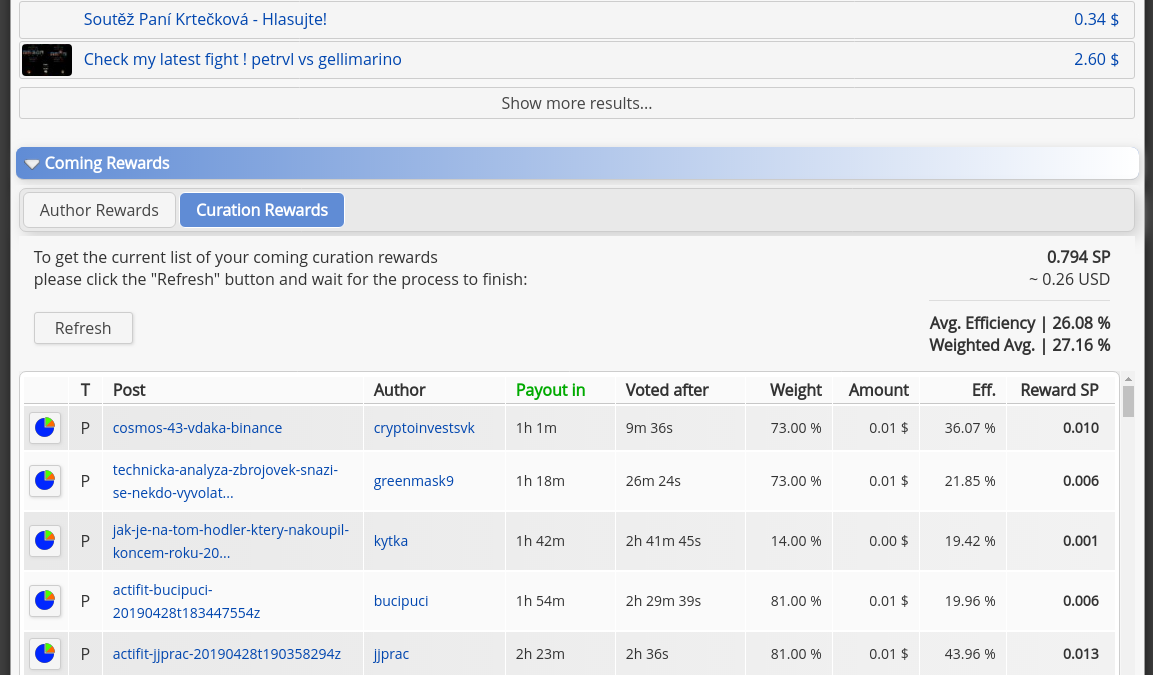Open the cosmos-43-vdaka-binance post link

(x=197, y=428)
